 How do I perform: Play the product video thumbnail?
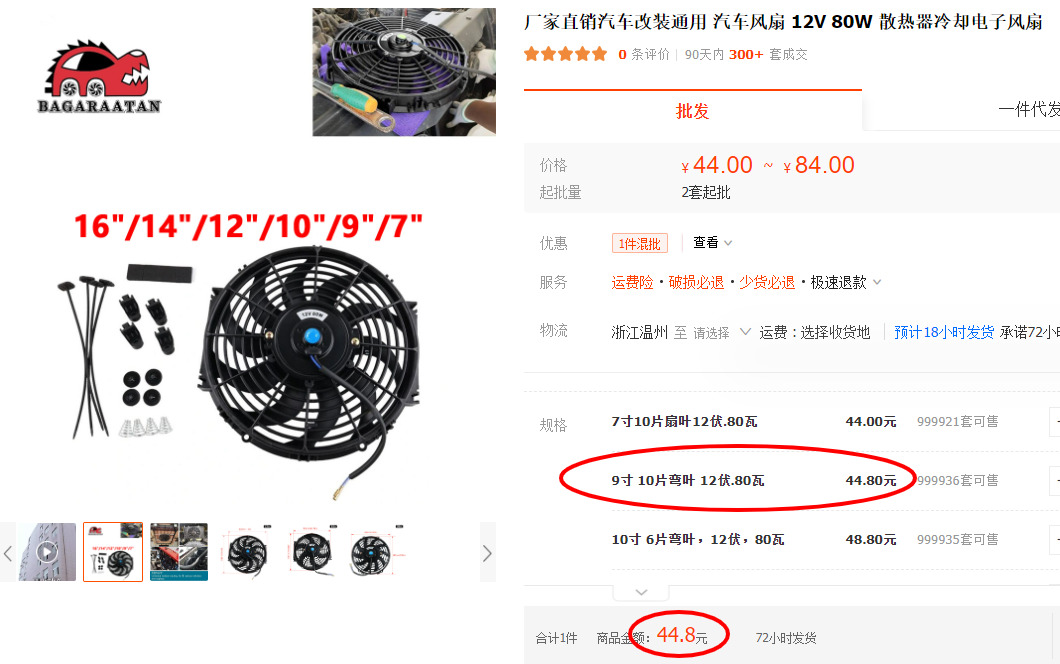47,552
